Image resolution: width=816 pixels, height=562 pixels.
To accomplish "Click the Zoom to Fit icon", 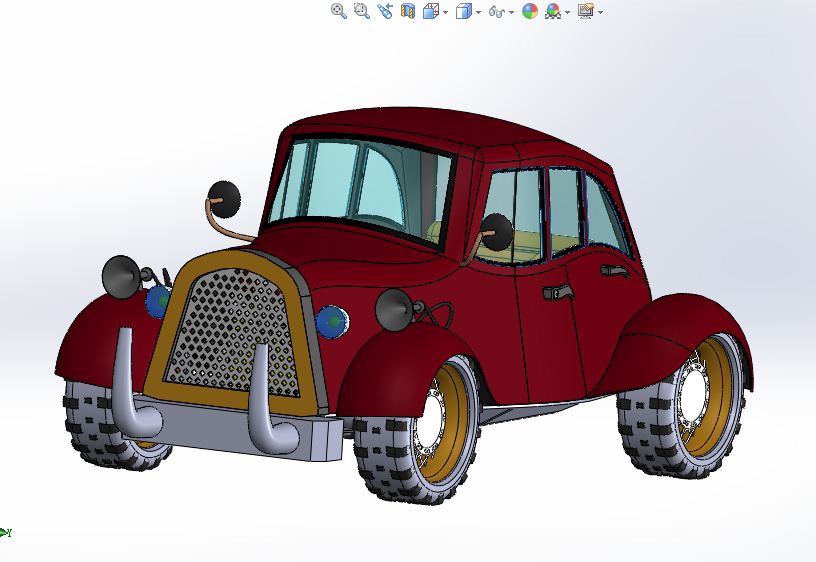I will click(339, 11).
